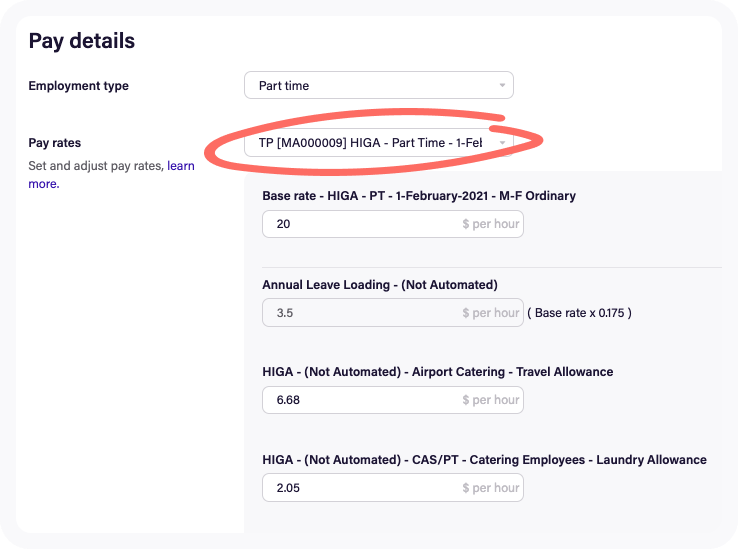
Task: Click "$ per hour" in Travel Allowance field
Action: (490, 400)
